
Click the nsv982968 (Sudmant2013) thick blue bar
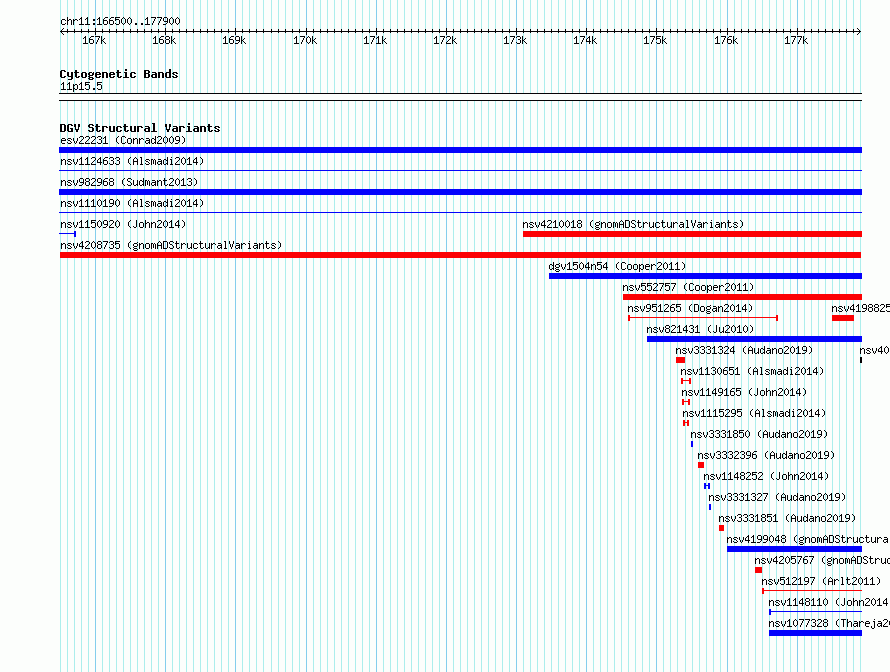pos(460,192)
